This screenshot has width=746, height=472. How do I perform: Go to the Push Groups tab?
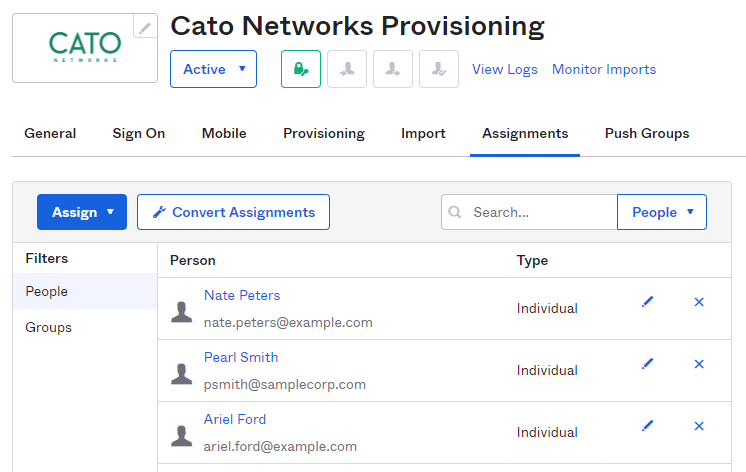tap(646, 133)
